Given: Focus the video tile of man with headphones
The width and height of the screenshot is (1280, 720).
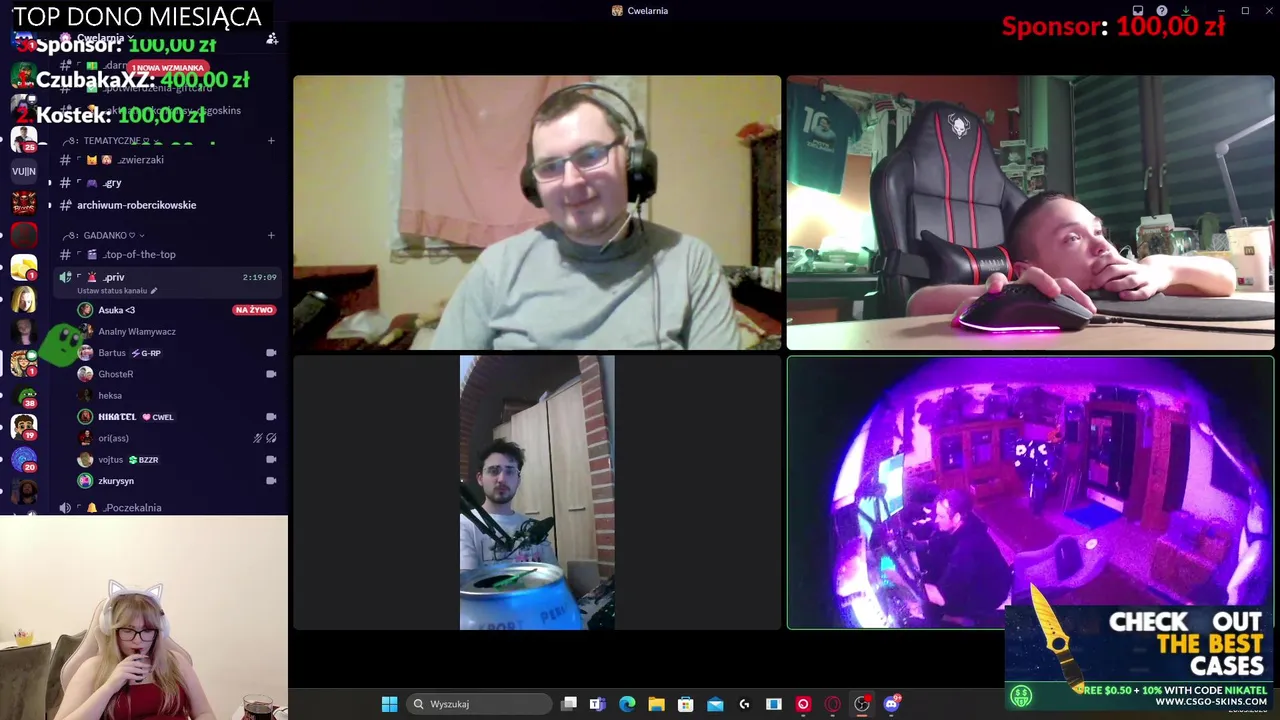Looking at the screenshot, I should [537, 213].
